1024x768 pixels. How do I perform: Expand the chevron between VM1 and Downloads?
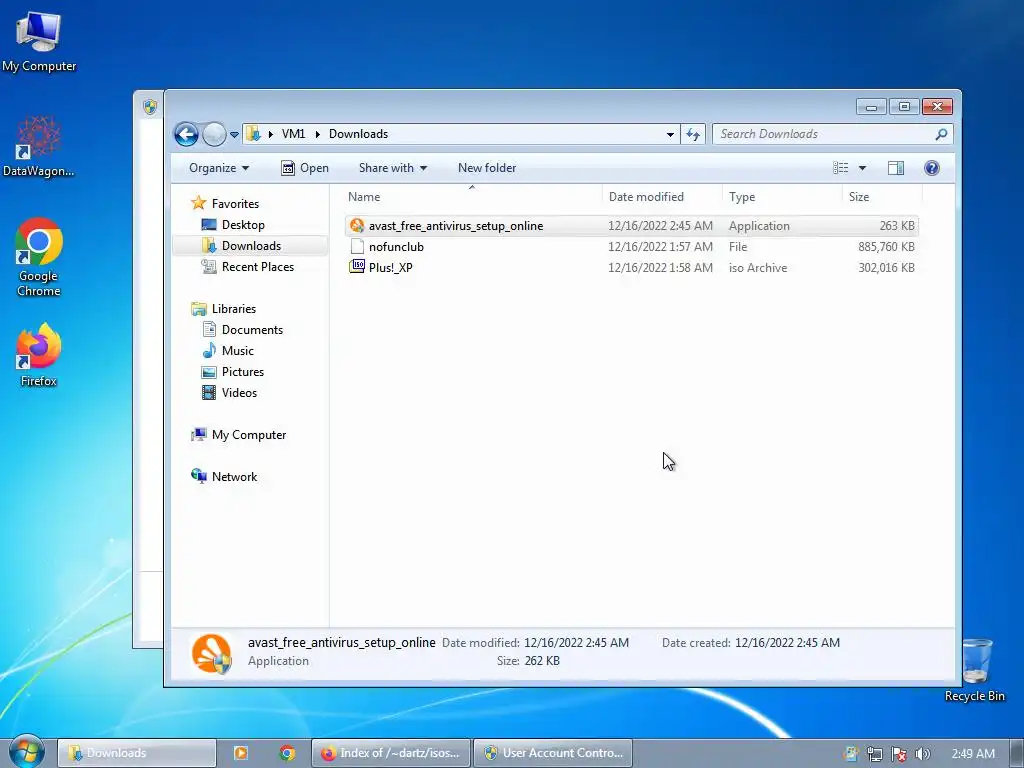[x=317, y=134]
